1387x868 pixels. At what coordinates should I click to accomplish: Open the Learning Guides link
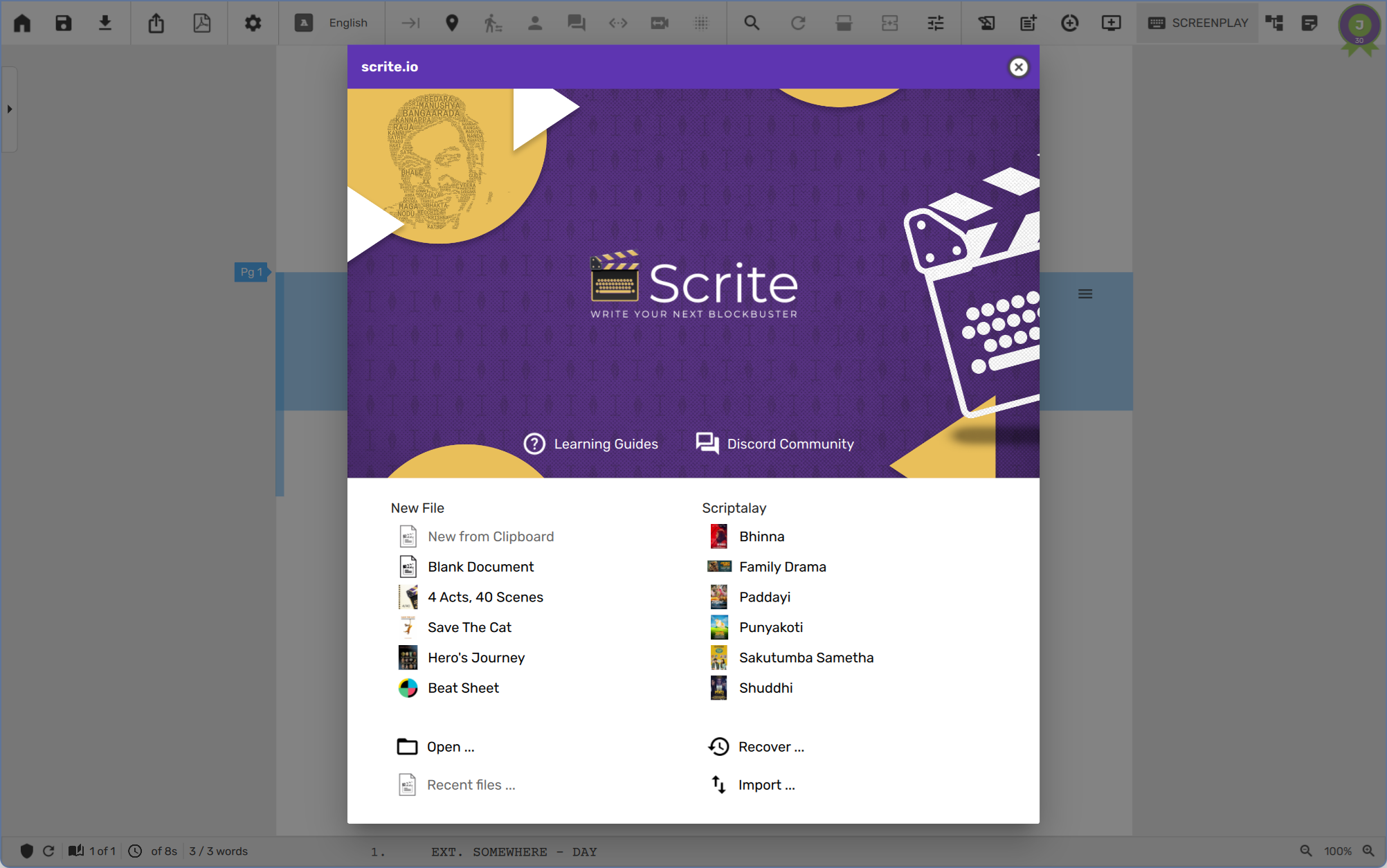tap(590, 444)
